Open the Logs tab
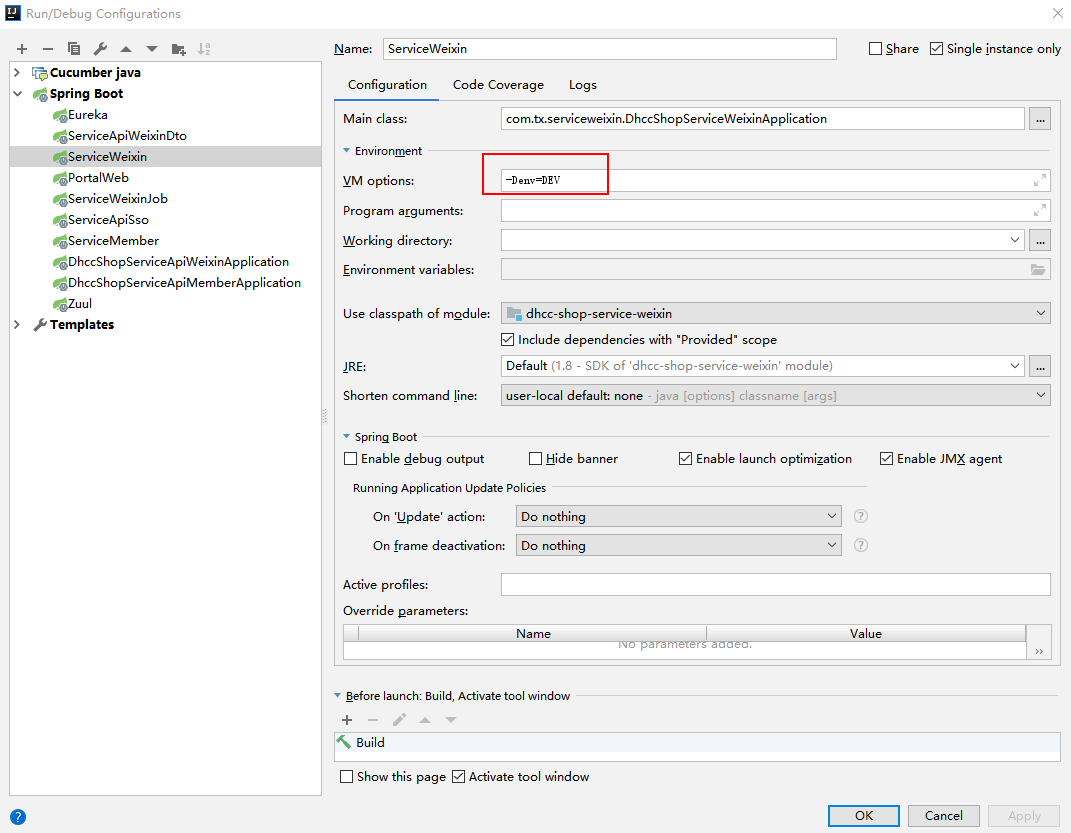The width and height of the screenshot is (1071, 833). (583, 85)
